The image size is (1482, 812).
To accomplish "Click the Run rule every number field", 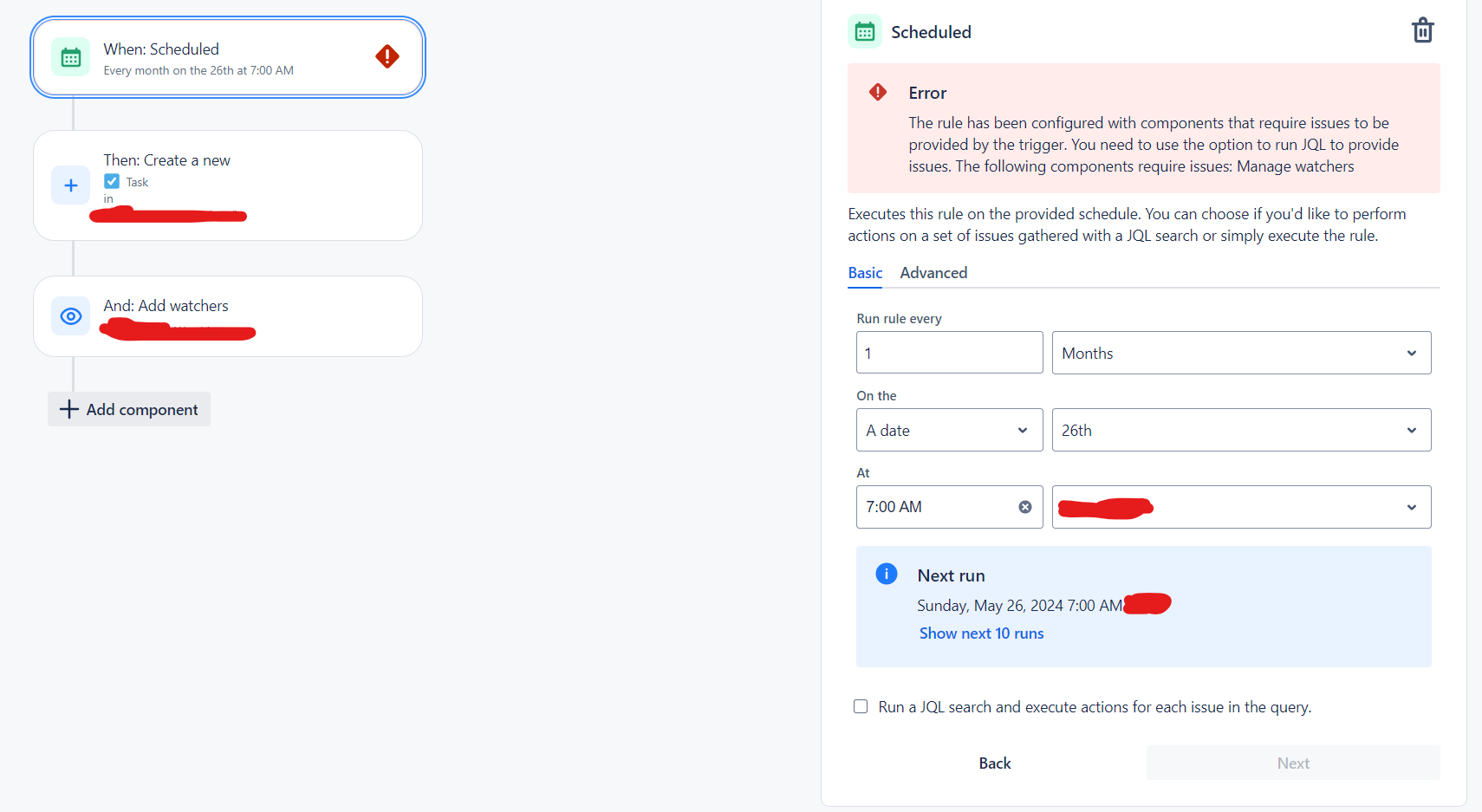I will click(x=949, y=353).
